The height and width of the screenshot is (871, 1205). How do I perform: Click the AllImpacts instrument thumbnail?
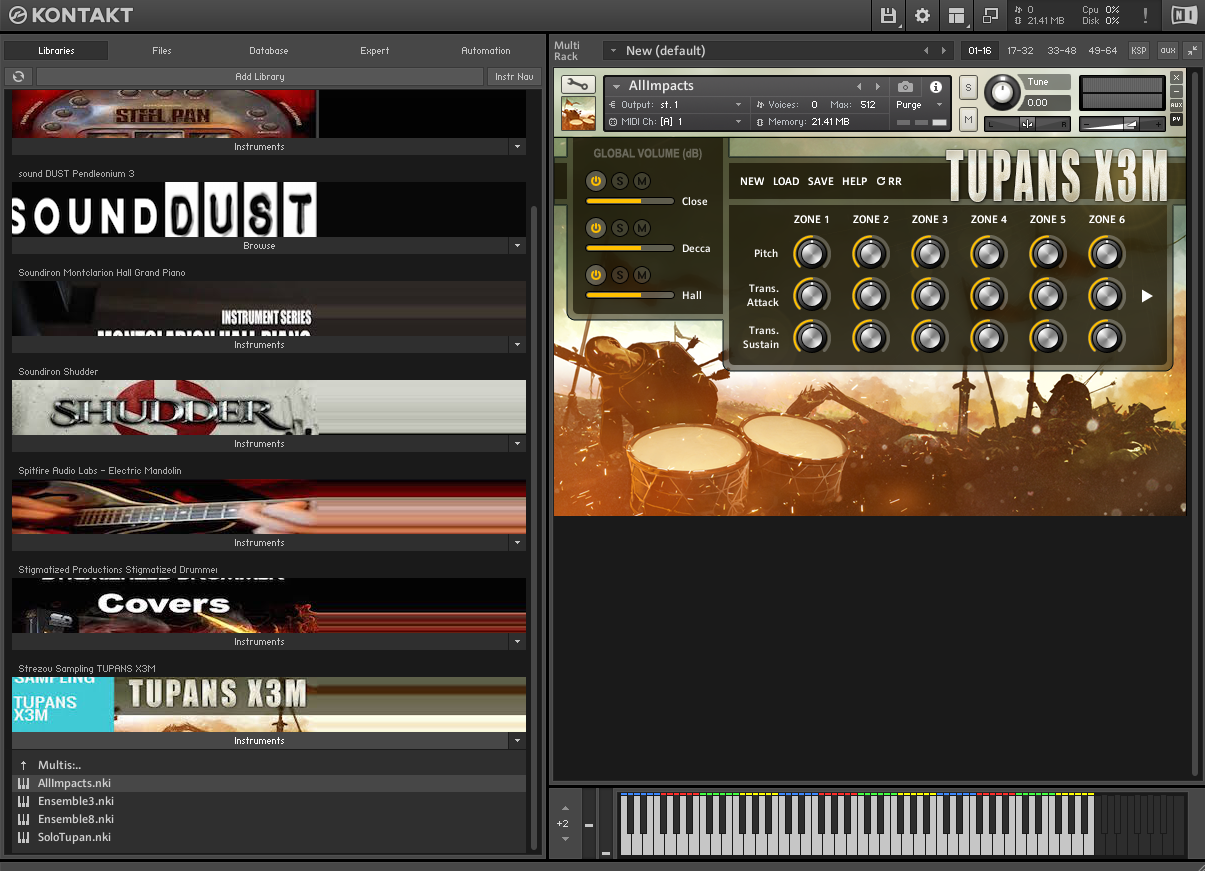click(578, 113)
